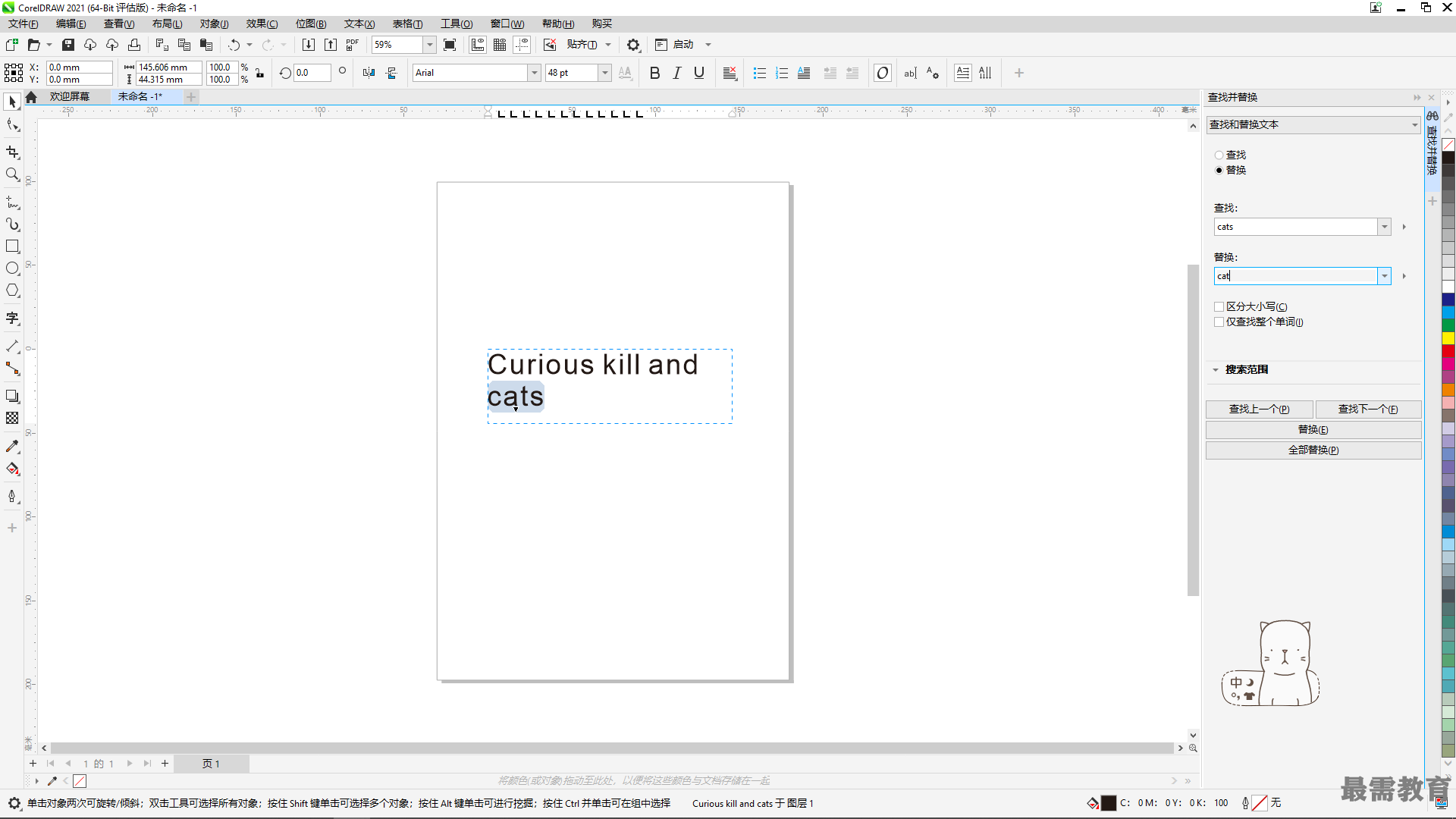Select the 查找 radio button
This screenshot has height=819, width=1456.
1219,155
